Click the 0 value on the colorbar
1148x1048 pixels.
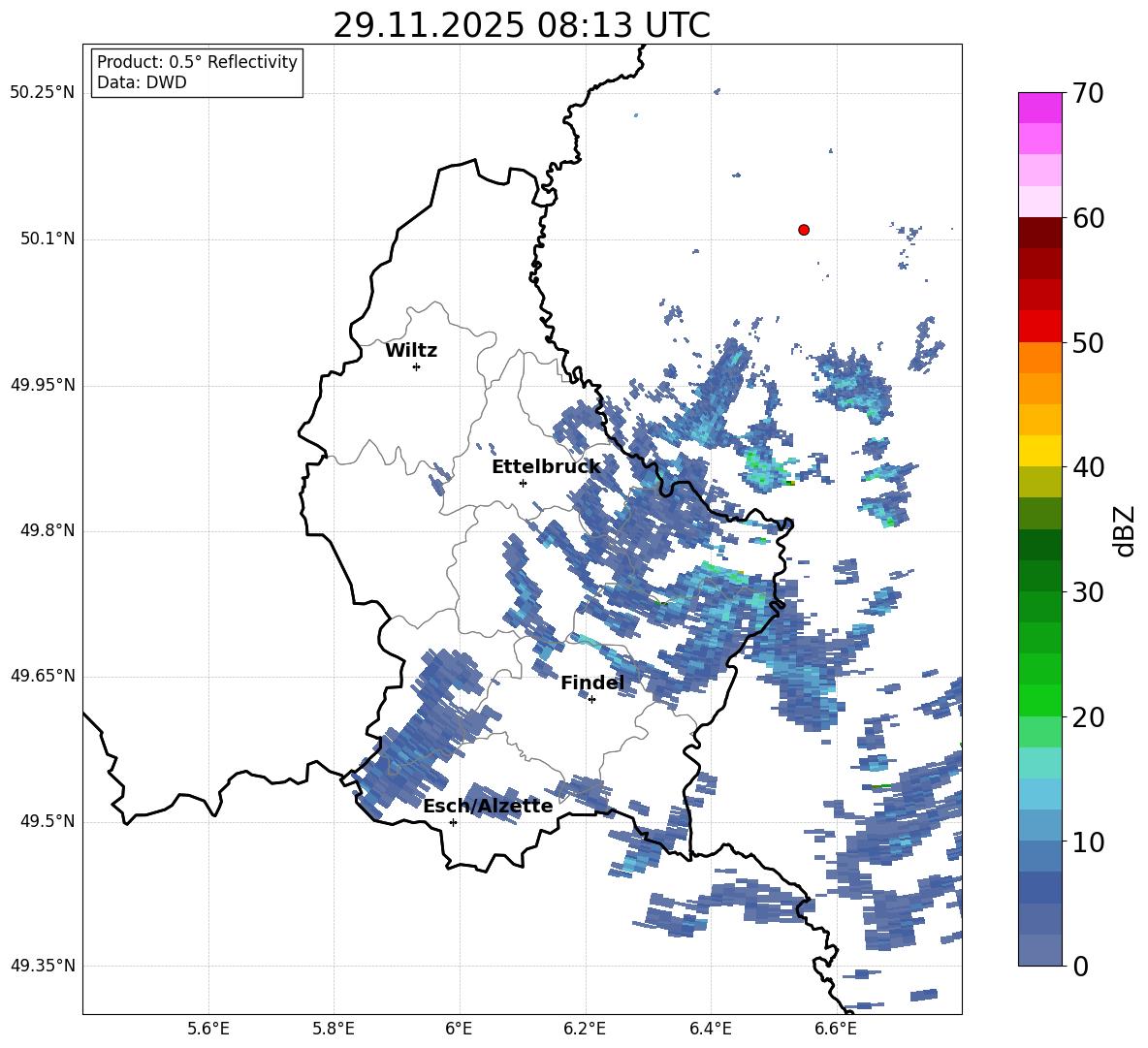coord(1080,966)
